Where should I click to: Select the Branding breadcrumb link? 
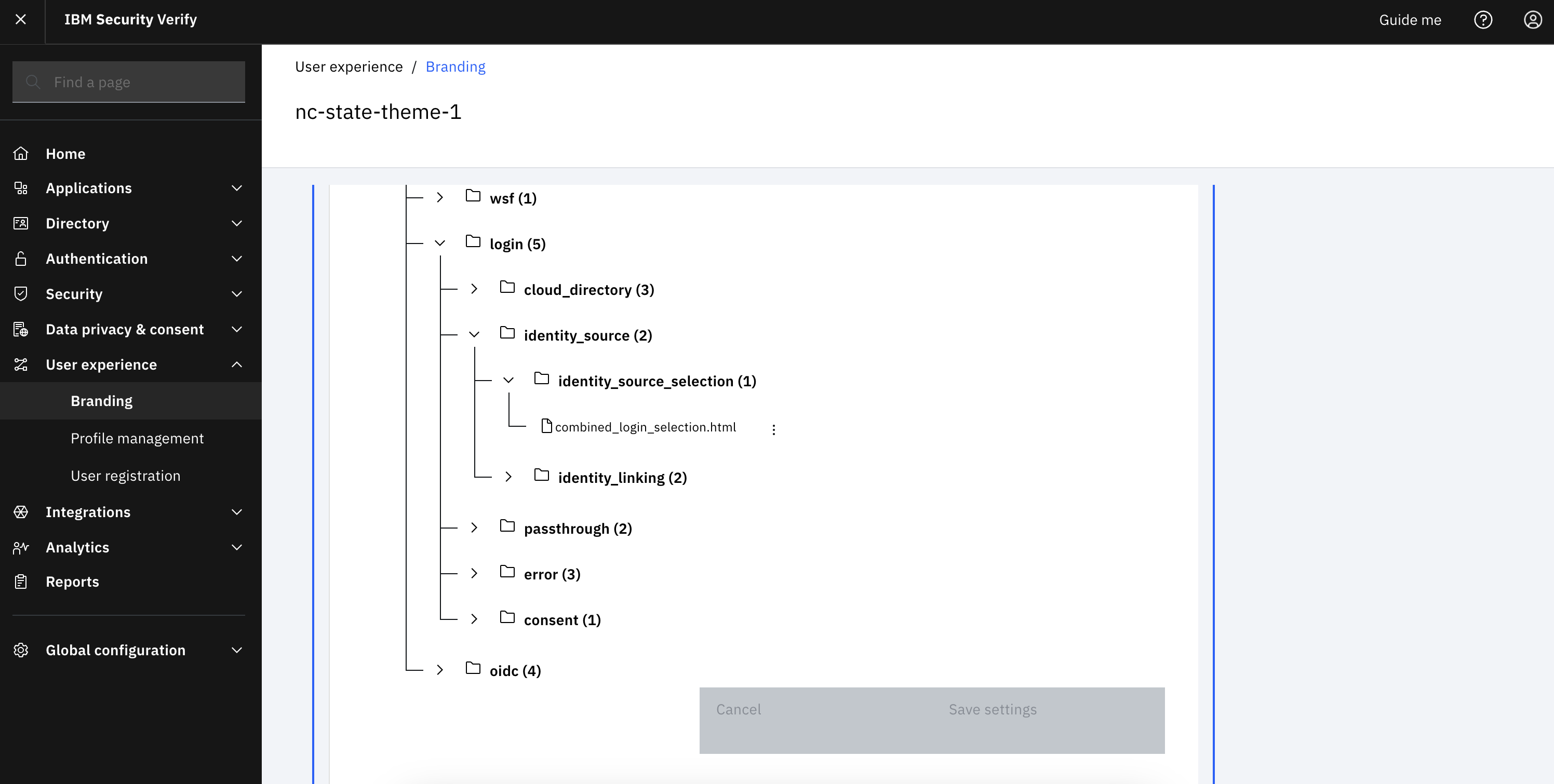click(x=455, y=66)
